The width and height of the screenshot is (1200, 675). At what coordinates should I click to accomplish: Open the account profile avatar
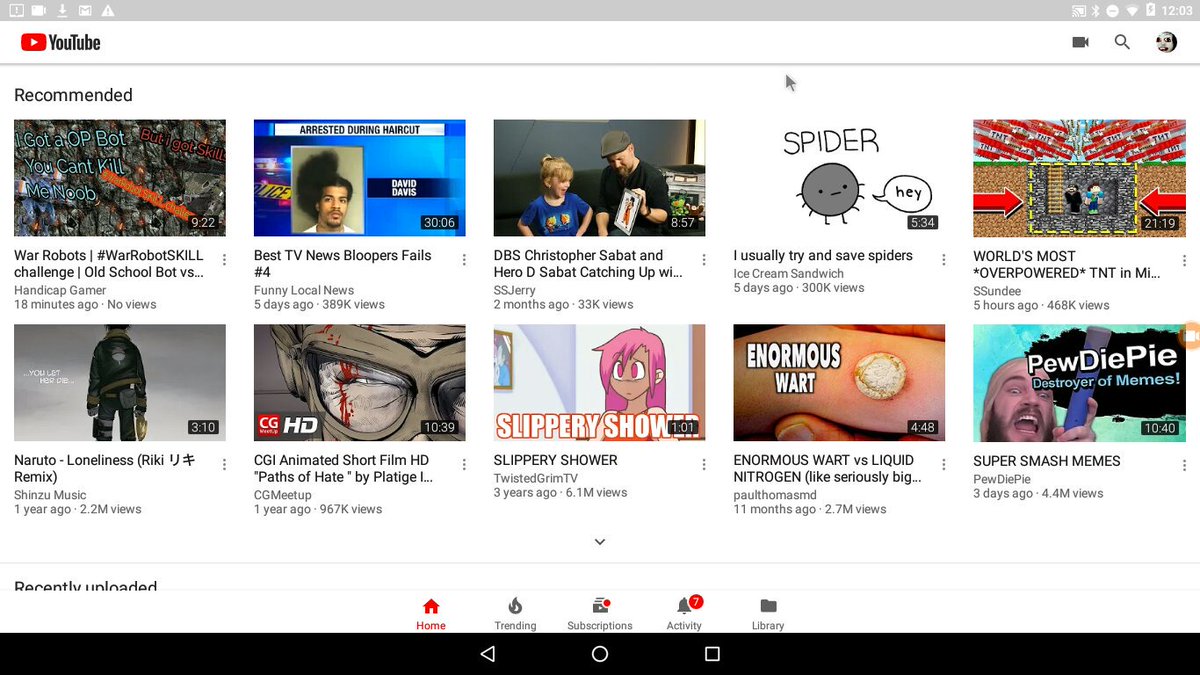pyautogui.click(x=1166, y=42)
